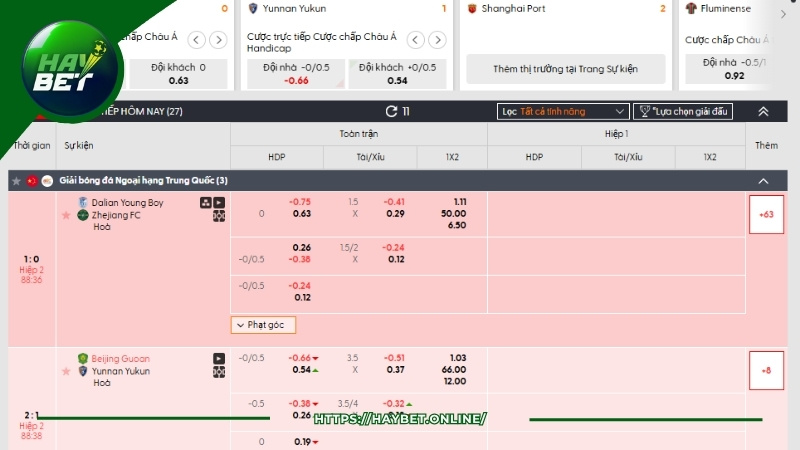This screenshot has width=800, height=450.
Task: Open the 'Dalian Young Boy' team name
Action: tap(128, 203)
